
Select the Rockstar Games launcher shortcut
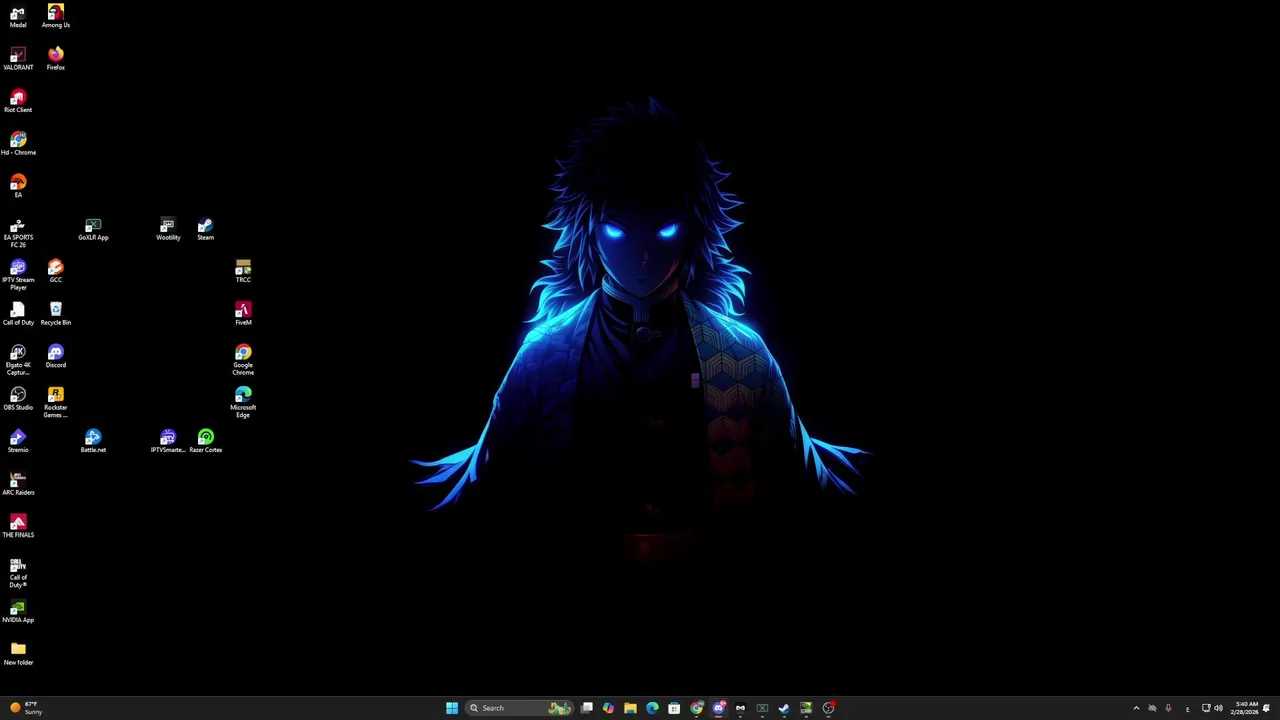pos(55,403)
